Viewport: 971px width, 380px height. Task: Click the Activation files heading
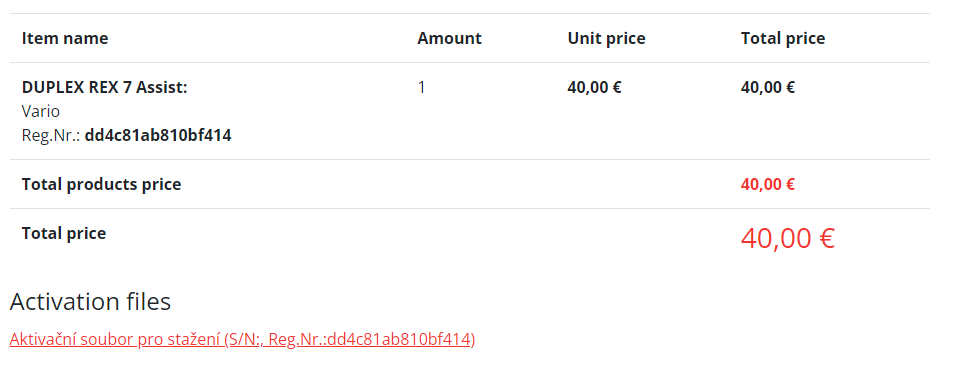[x=90, y=301]
